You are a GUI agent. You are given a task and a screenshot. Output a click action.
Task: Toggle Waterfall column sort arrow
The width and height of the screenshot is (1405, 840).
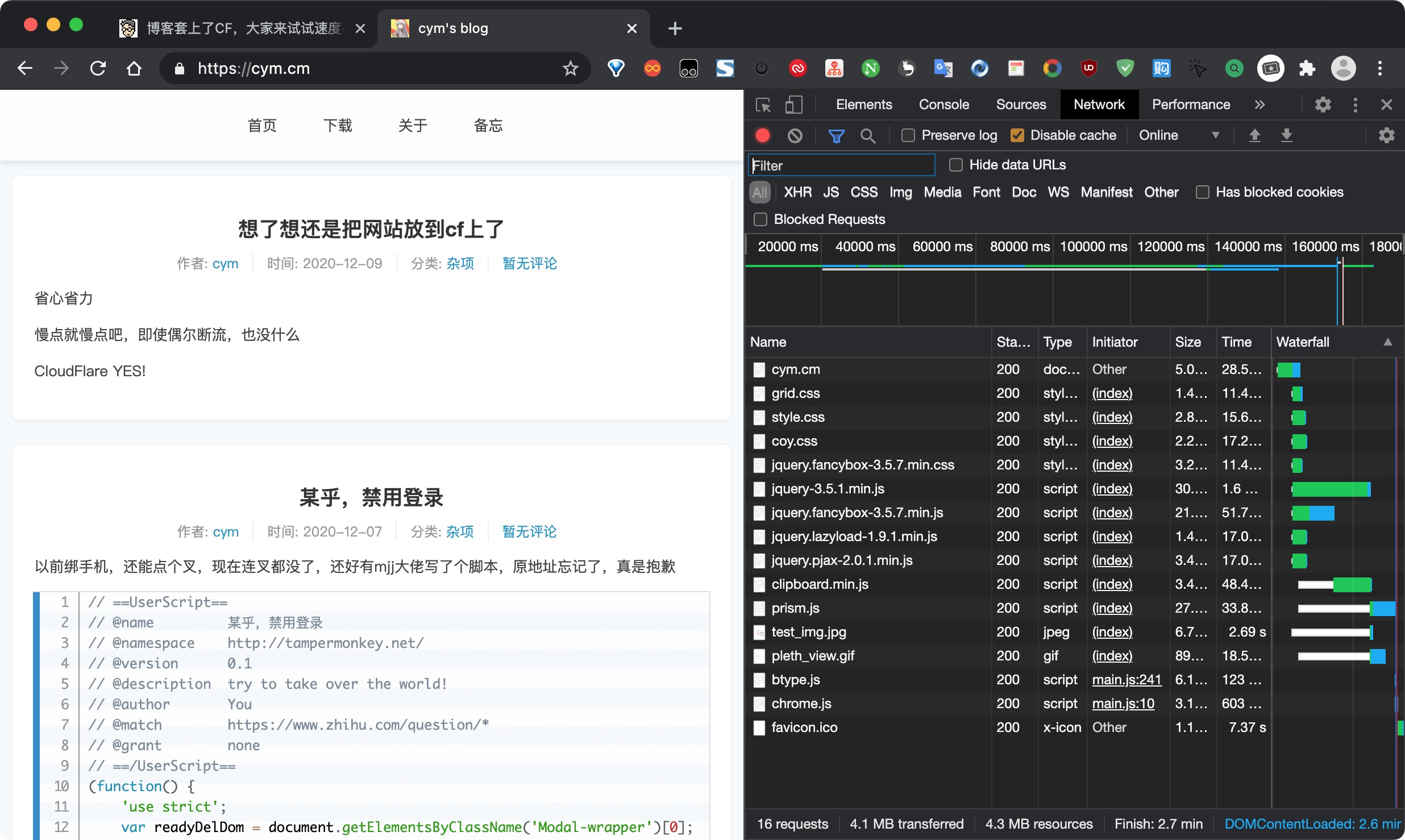1387,342
